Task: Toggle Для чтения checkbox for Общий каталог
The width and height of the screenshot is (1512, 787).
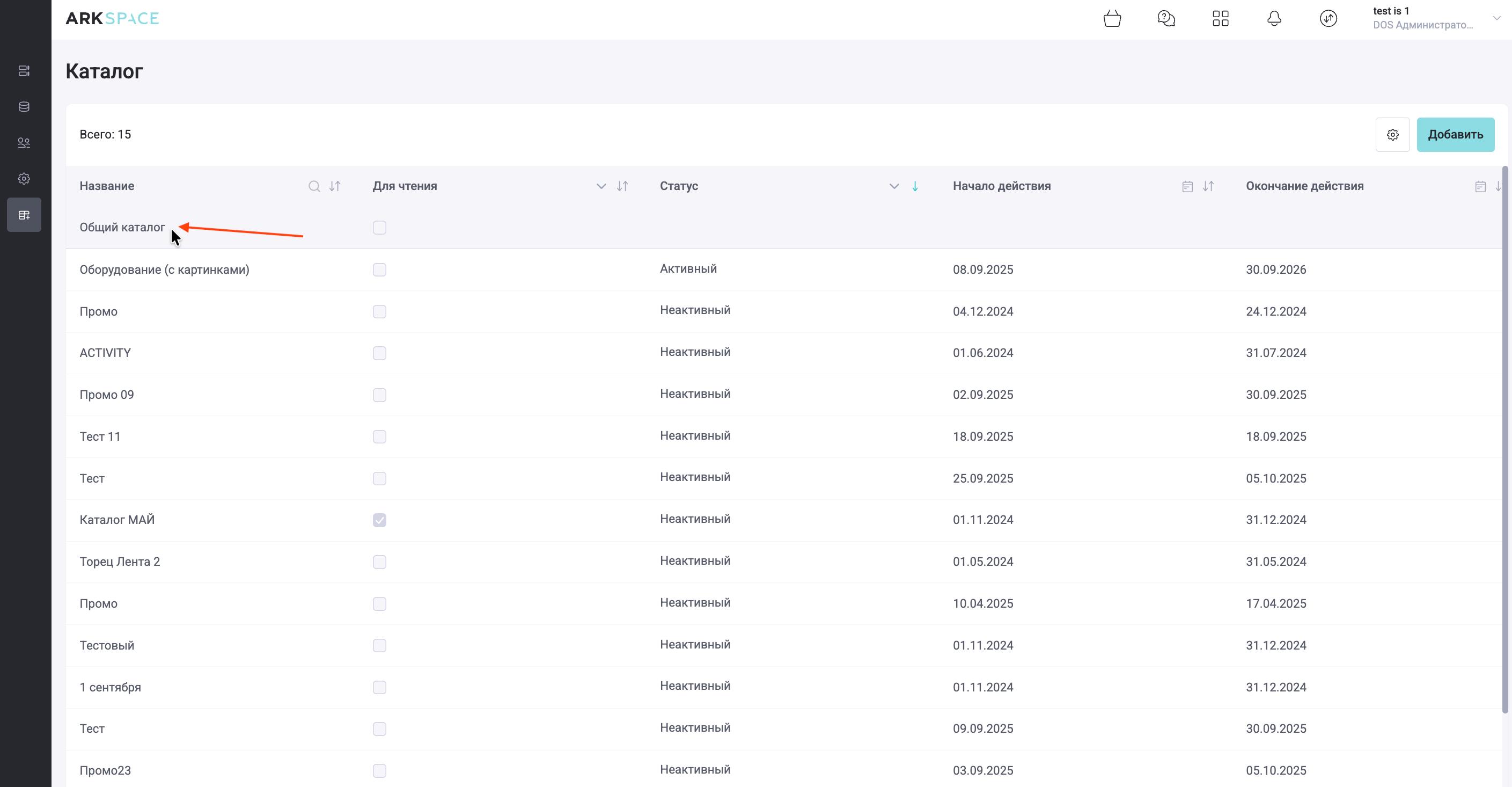Action: pyautogui.click(x=379, y=227)
